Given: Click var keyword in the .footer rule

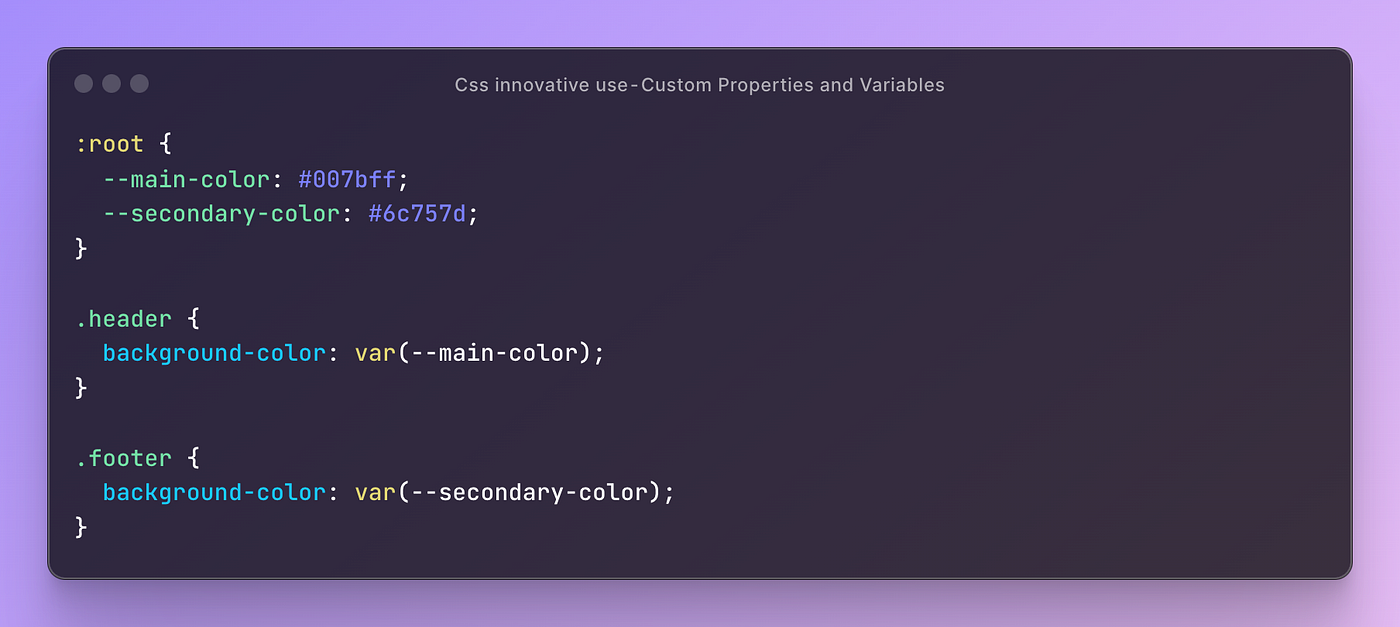Looking at the screenshot, I should click(375, 492).
